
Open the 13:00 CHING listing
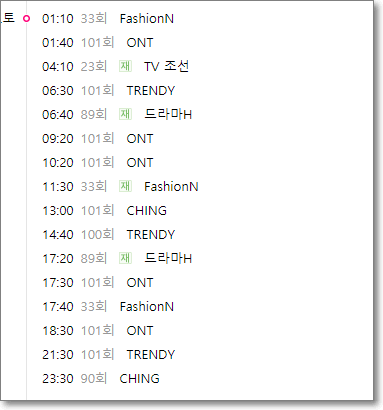click(104, 211)
